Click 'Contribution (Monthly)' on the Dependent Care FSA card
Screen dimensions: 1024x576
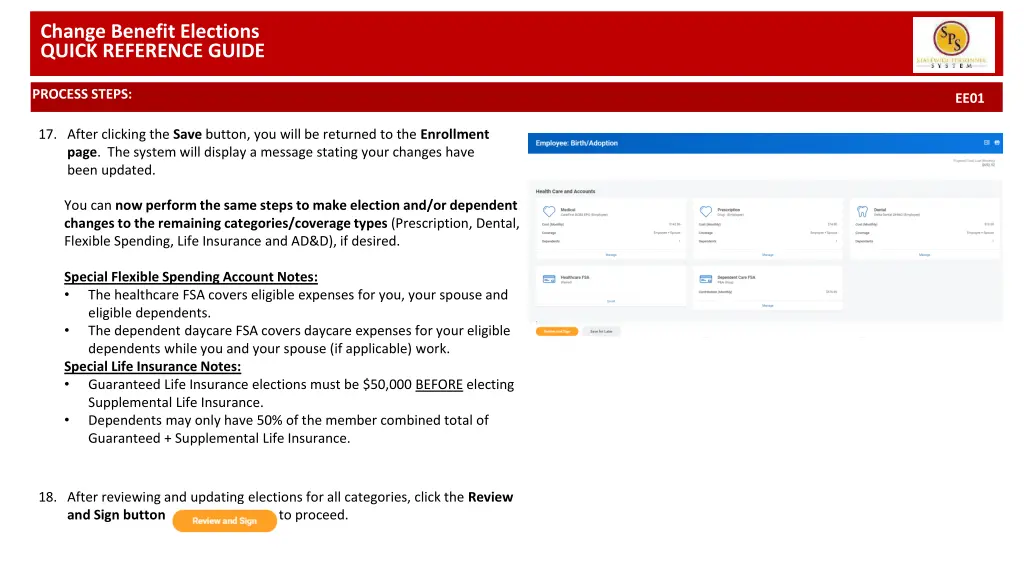[x=716, y=292]
